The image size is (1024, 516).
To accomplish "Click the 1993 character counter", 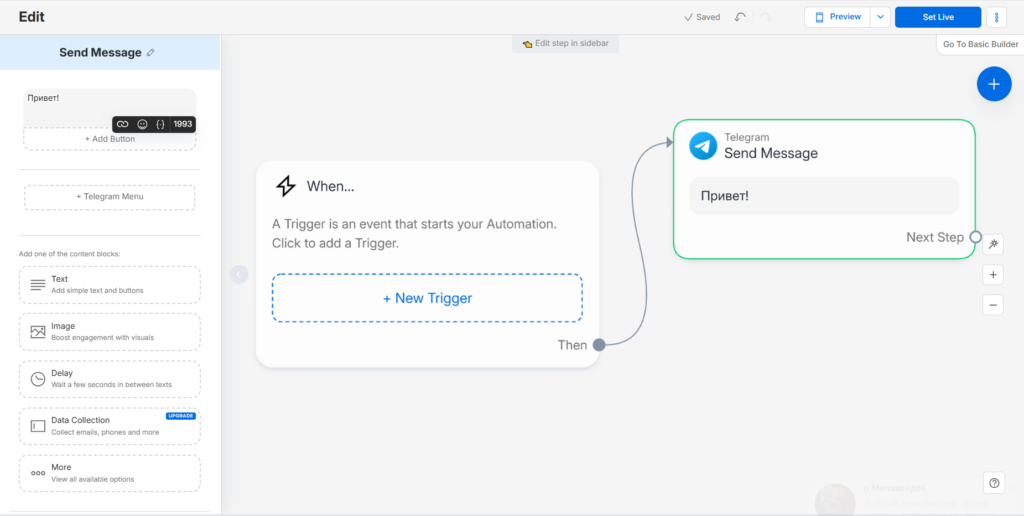I will (x=183, y=124).
